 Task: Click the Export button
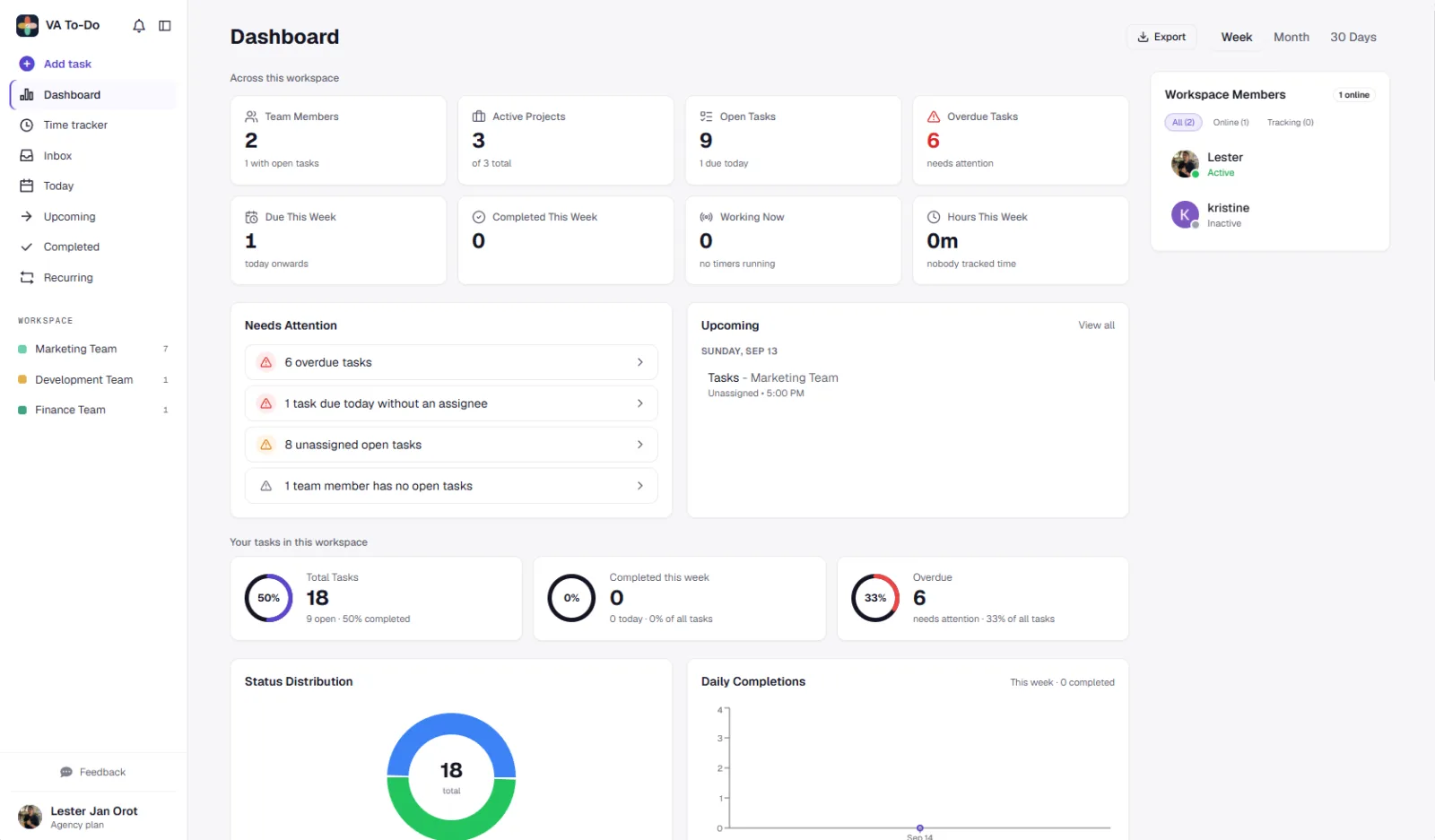pyautogui.click(x=1161, y=37)
